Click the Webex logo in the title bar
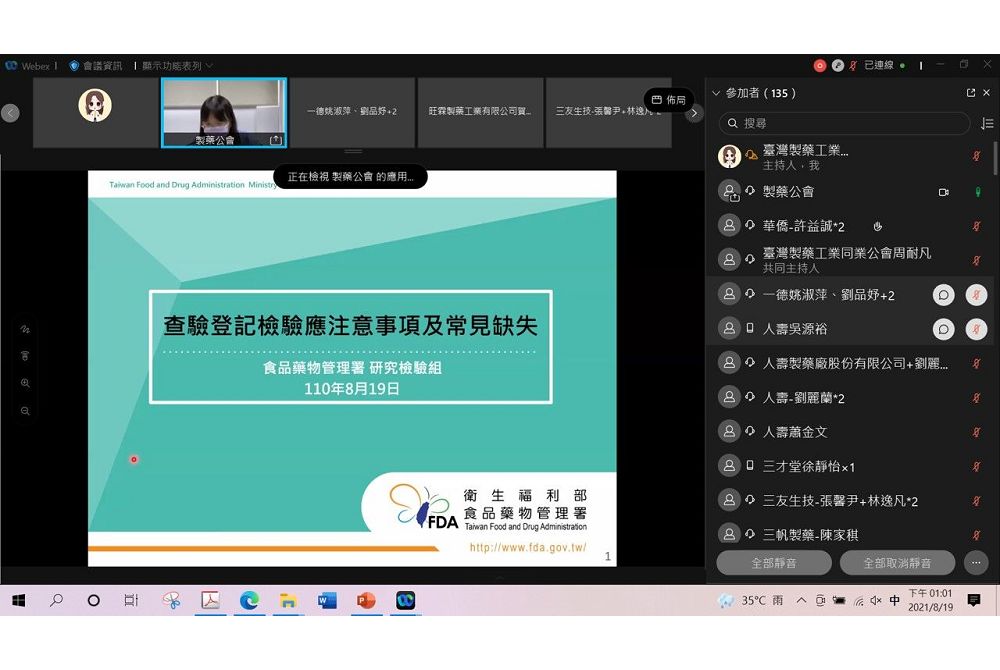This screenshot has width=1000, height=670. tap(11, 66)
